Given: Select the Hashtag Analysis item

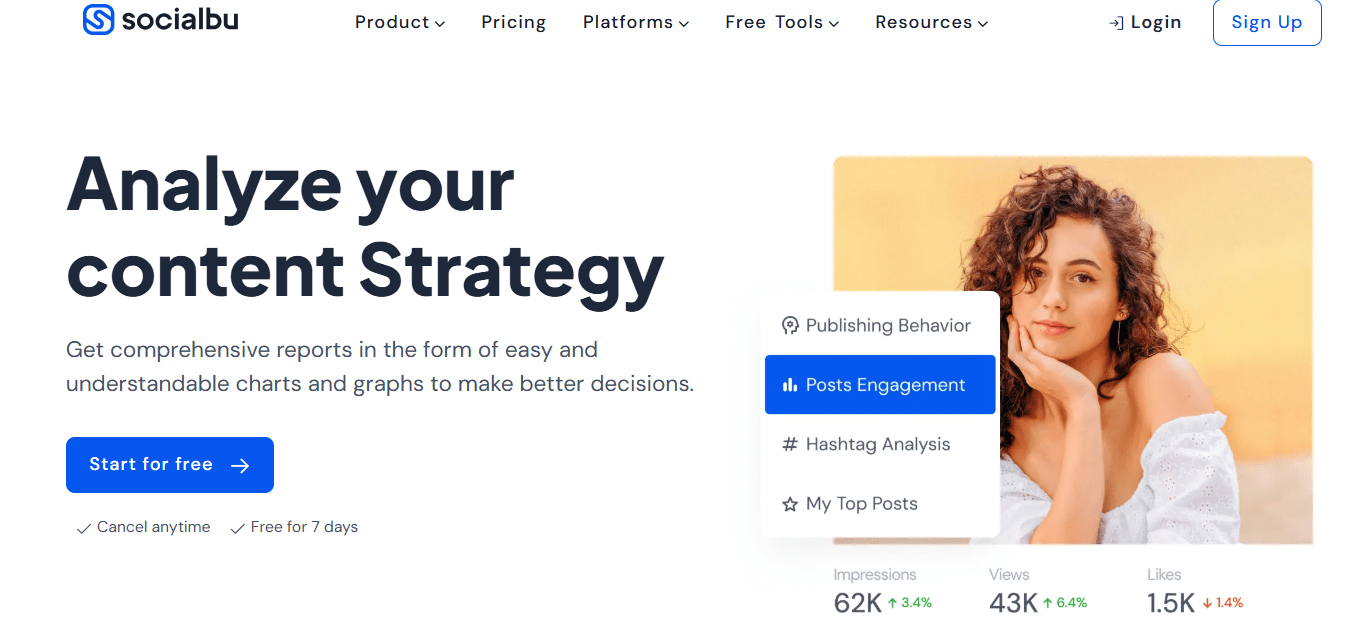Looking at the screenshot, I should [x=878, y=445].
